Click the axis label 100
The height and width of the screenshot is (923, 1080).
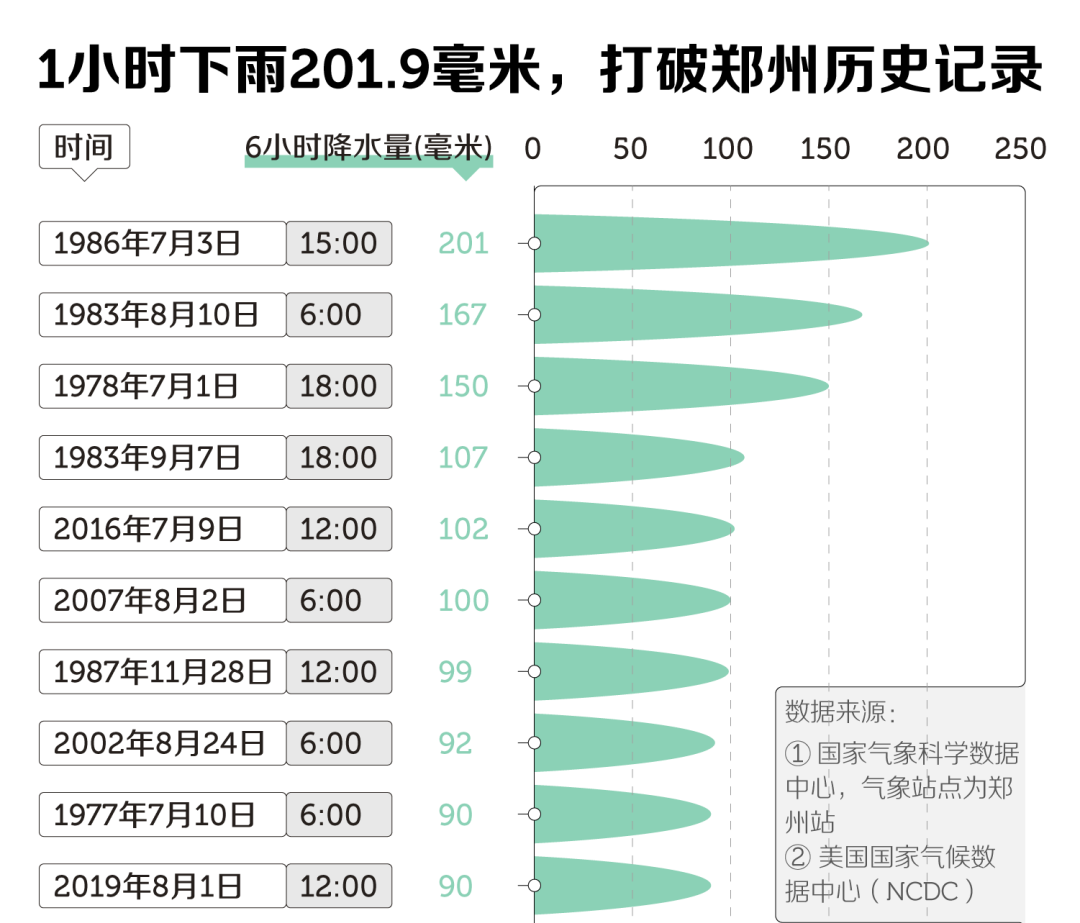pos(727,149)
